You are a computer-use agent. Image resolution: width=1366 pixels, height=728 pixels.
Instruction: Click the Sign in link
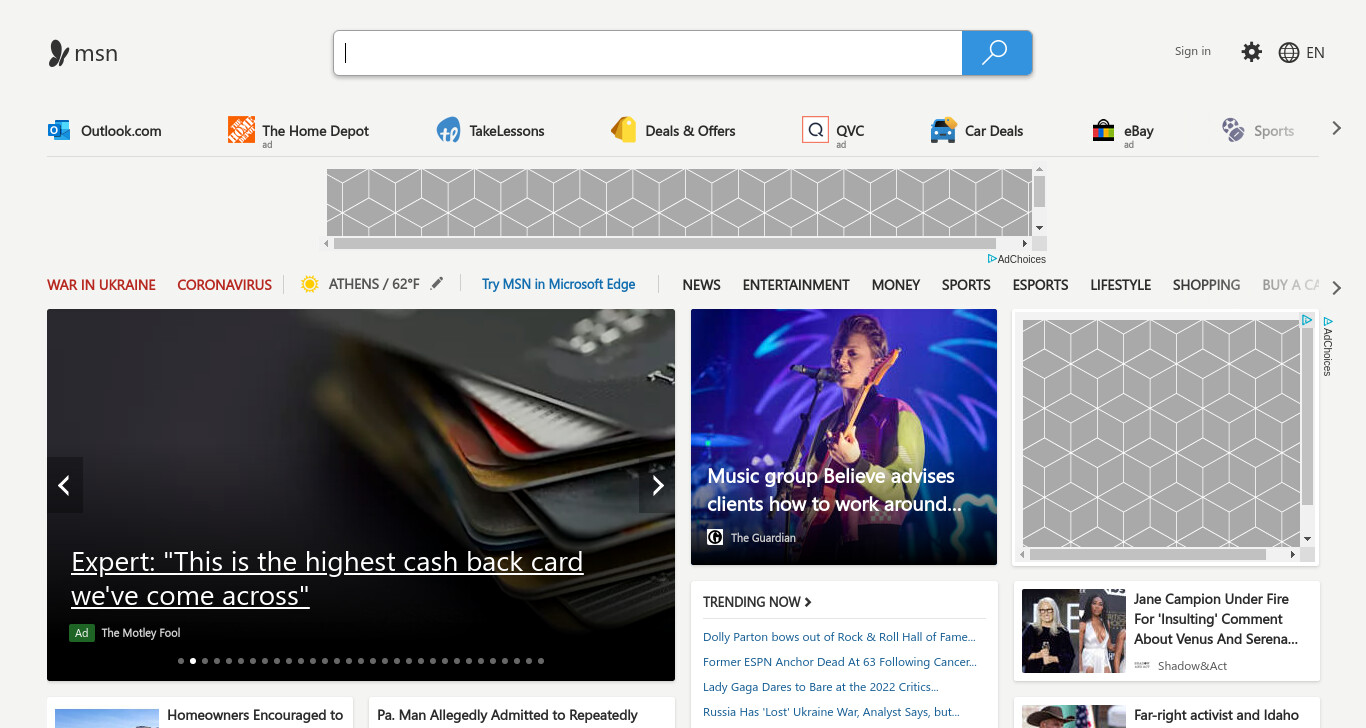click(1192, 51)
